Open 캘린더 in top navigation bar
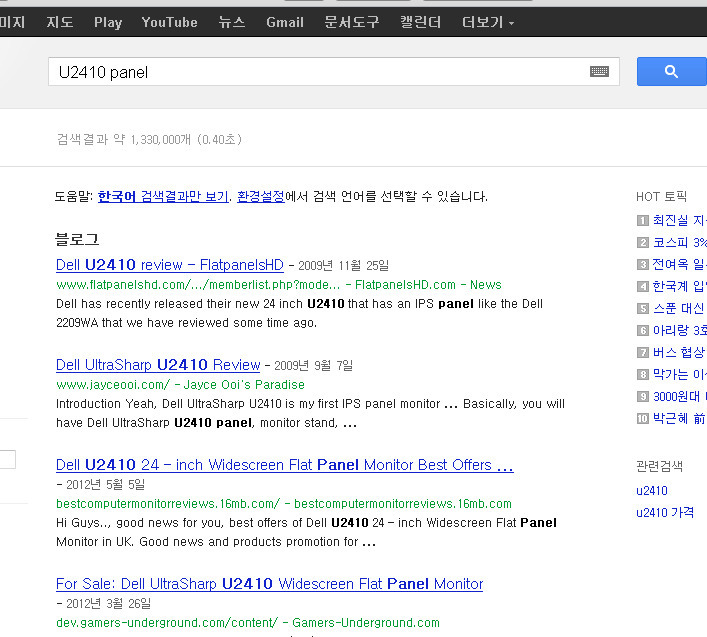This screenshot has width=707, height=637. coord(421,22)
